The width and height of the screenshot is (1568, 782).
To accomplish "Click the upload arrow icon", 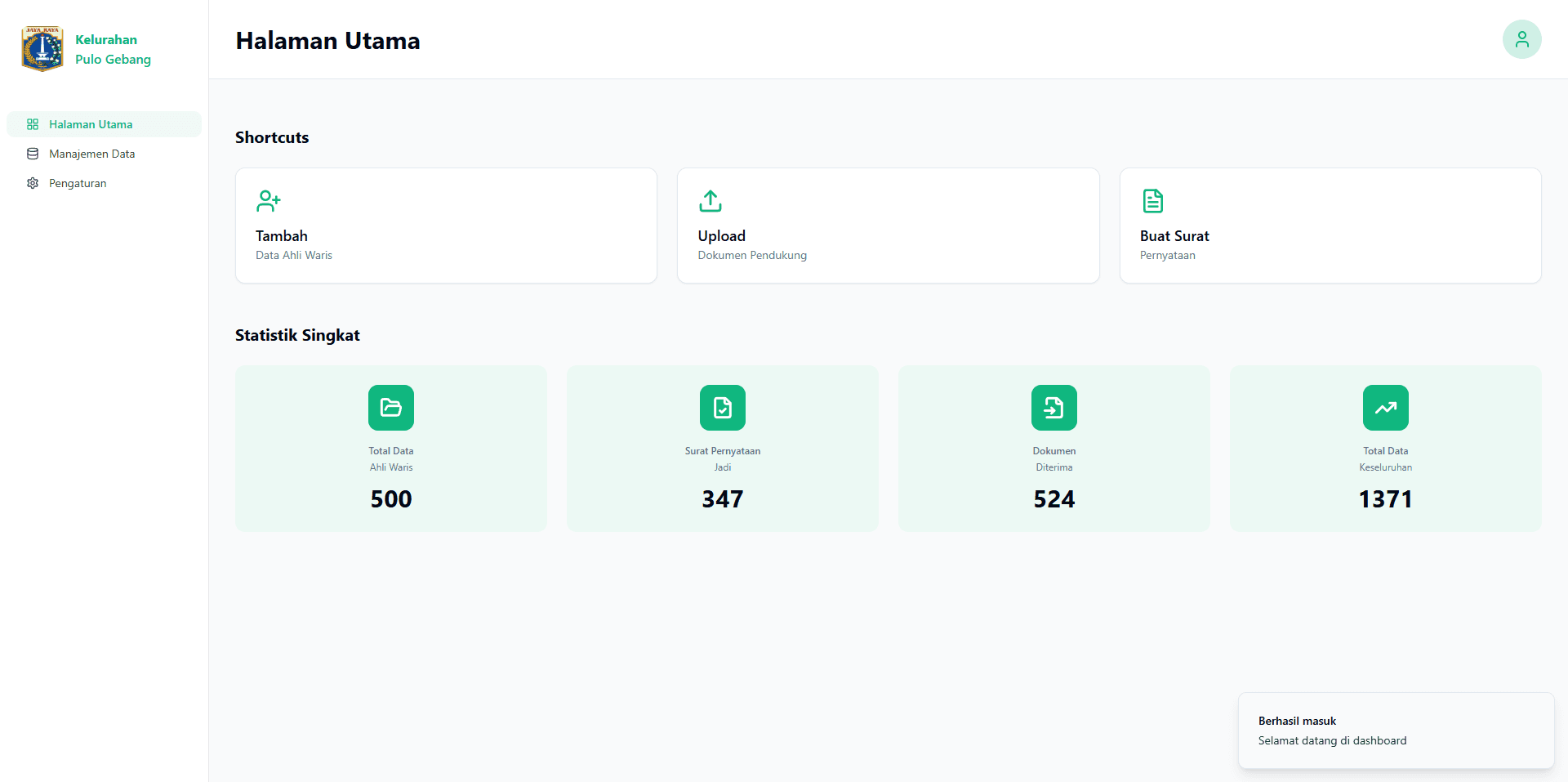I will 710,201.
